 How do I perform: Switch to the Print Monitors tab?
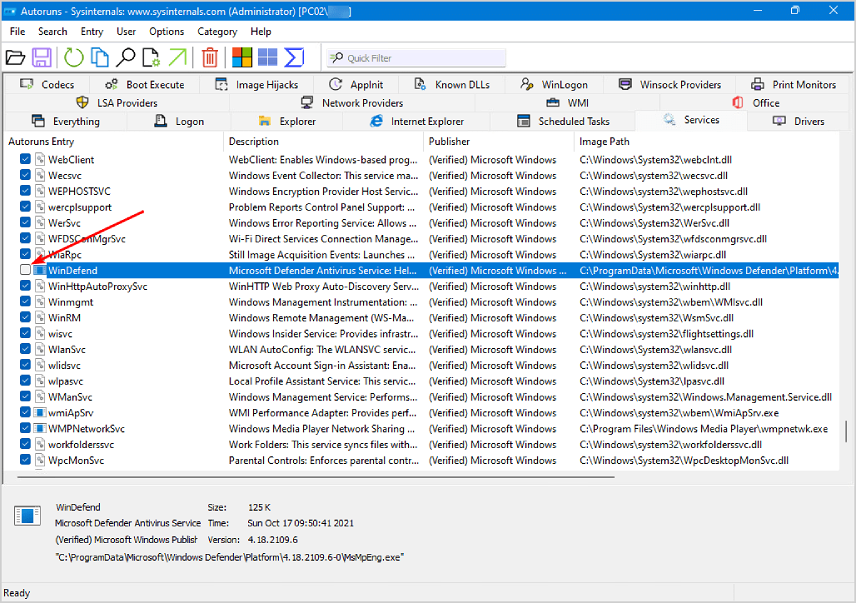coord(793,85)
